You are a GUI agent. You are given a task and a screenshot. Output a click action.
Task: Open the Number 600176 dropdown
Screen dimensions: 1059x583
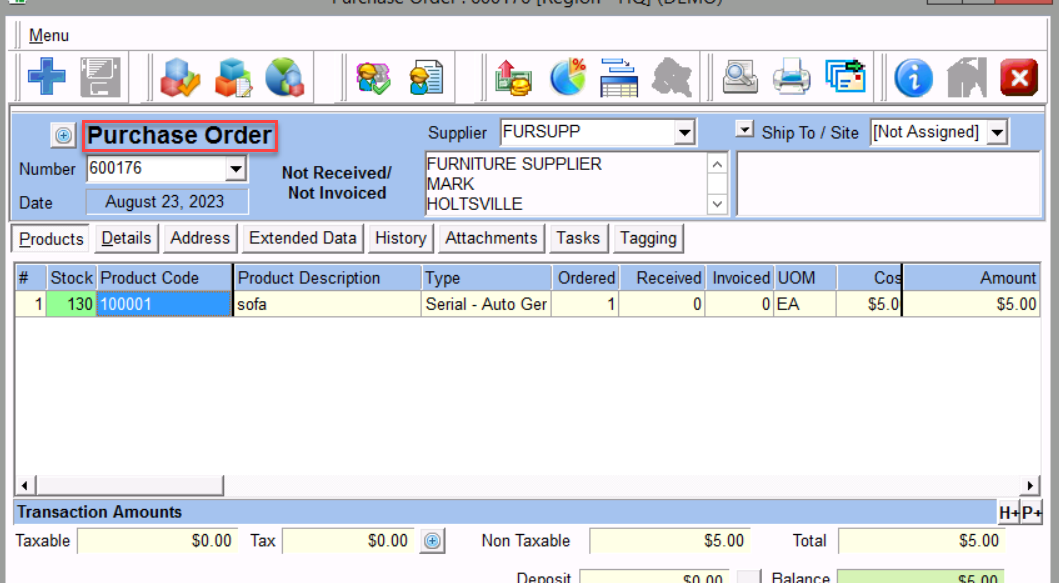coord(236,169)
